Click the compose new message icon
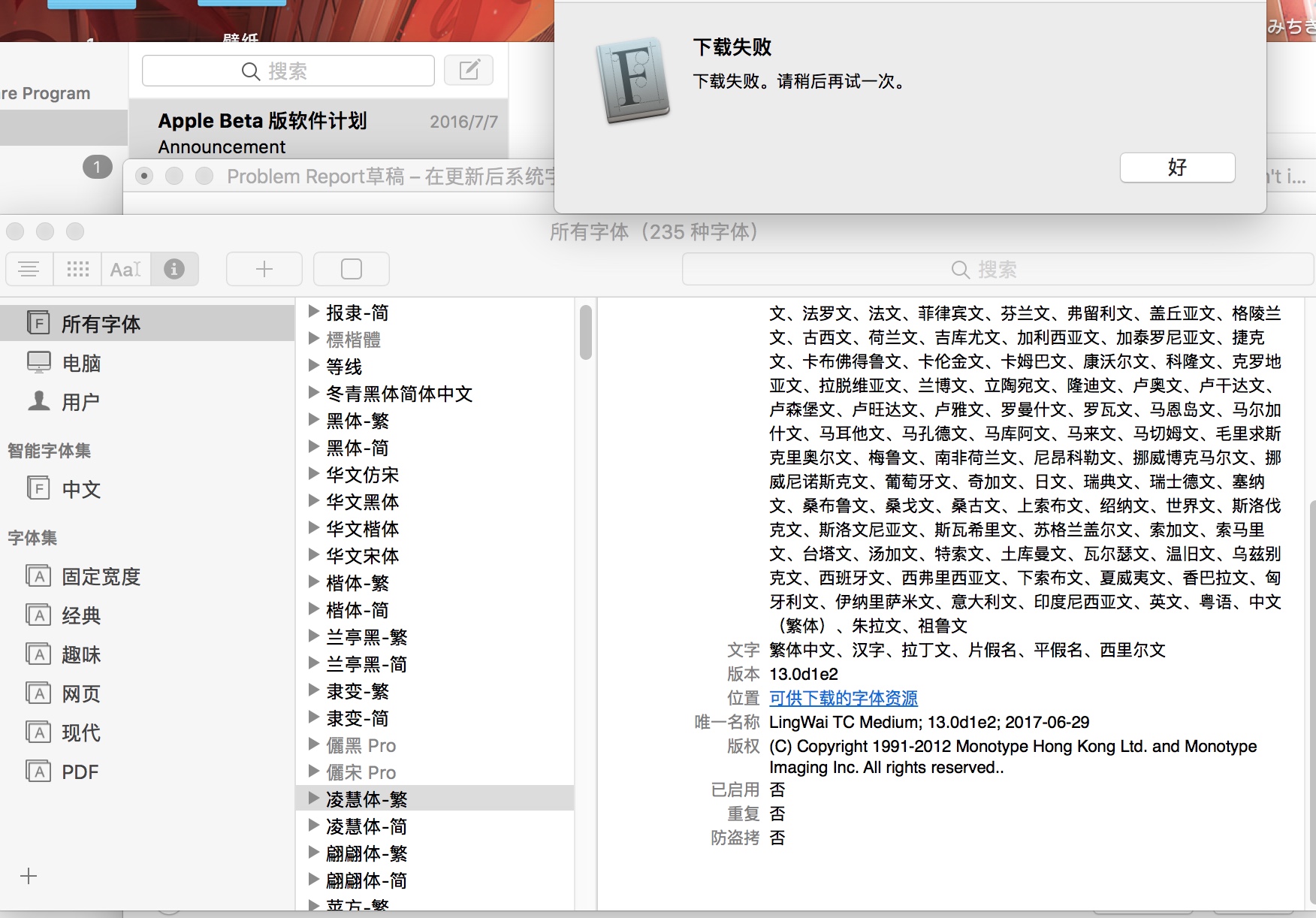The height and width of the screenshot is (918, 1316). click(469, 71)
